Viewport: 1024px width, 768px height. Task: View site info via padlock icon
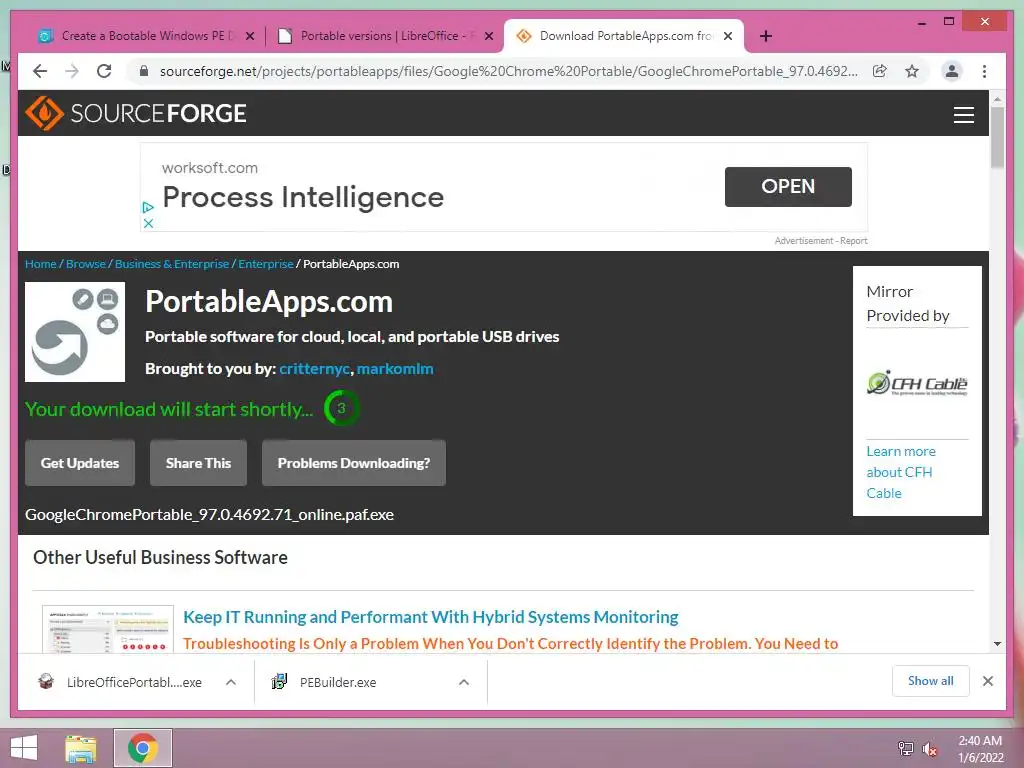point(144,71)
